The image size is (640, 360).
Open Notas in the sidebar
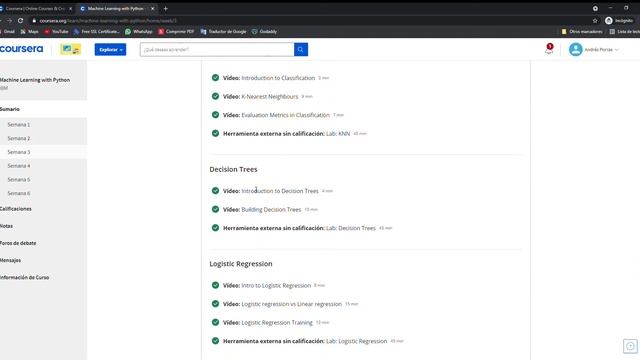[x=6, y=226]
